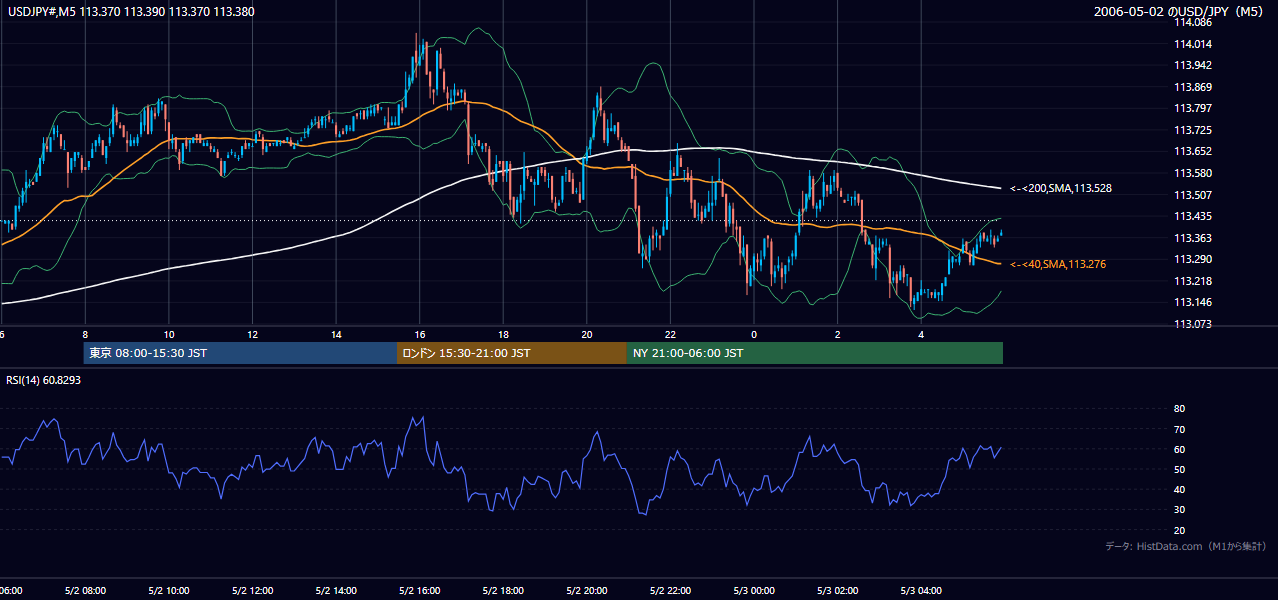Click hour marker 8 under price chart
The width and height of the screenshot is (1278, 600).
point(85,335)
